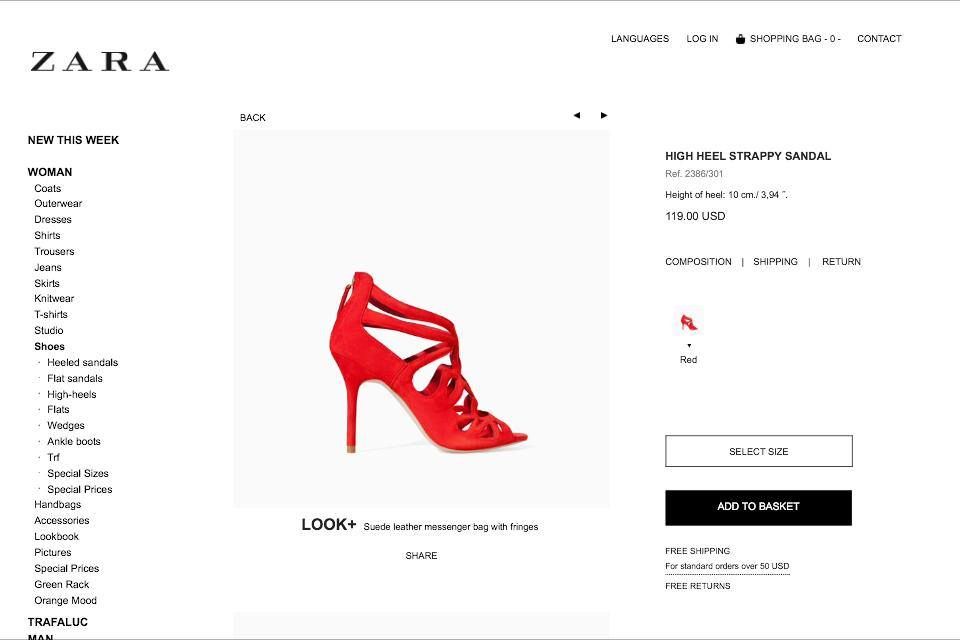Open the shopping bag icon
960x640 pixels.
coord(740,39)
